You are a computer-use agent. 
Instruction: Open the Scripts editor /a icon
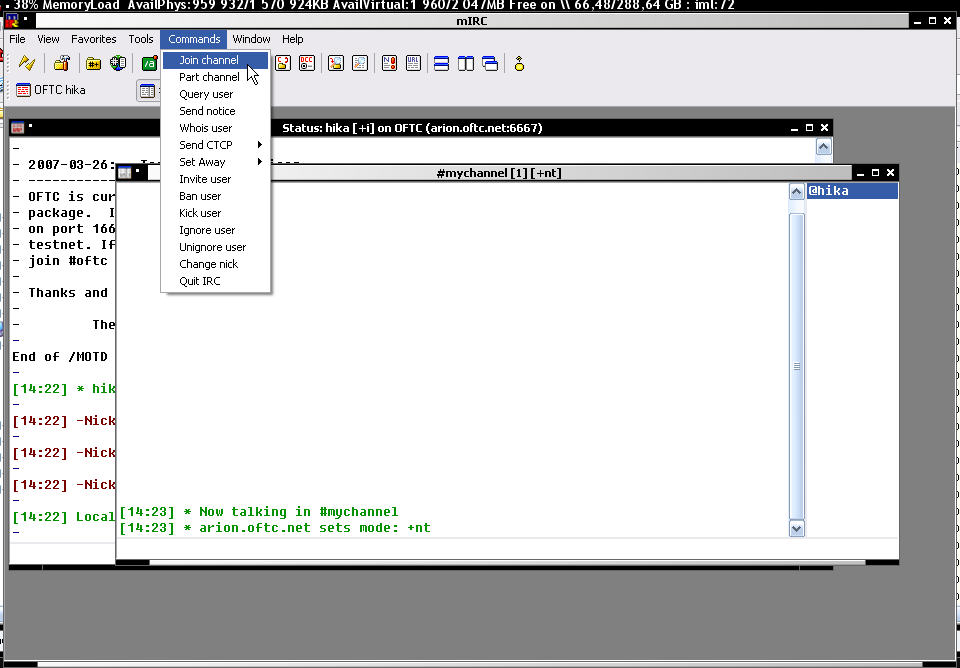click(149, 63)
